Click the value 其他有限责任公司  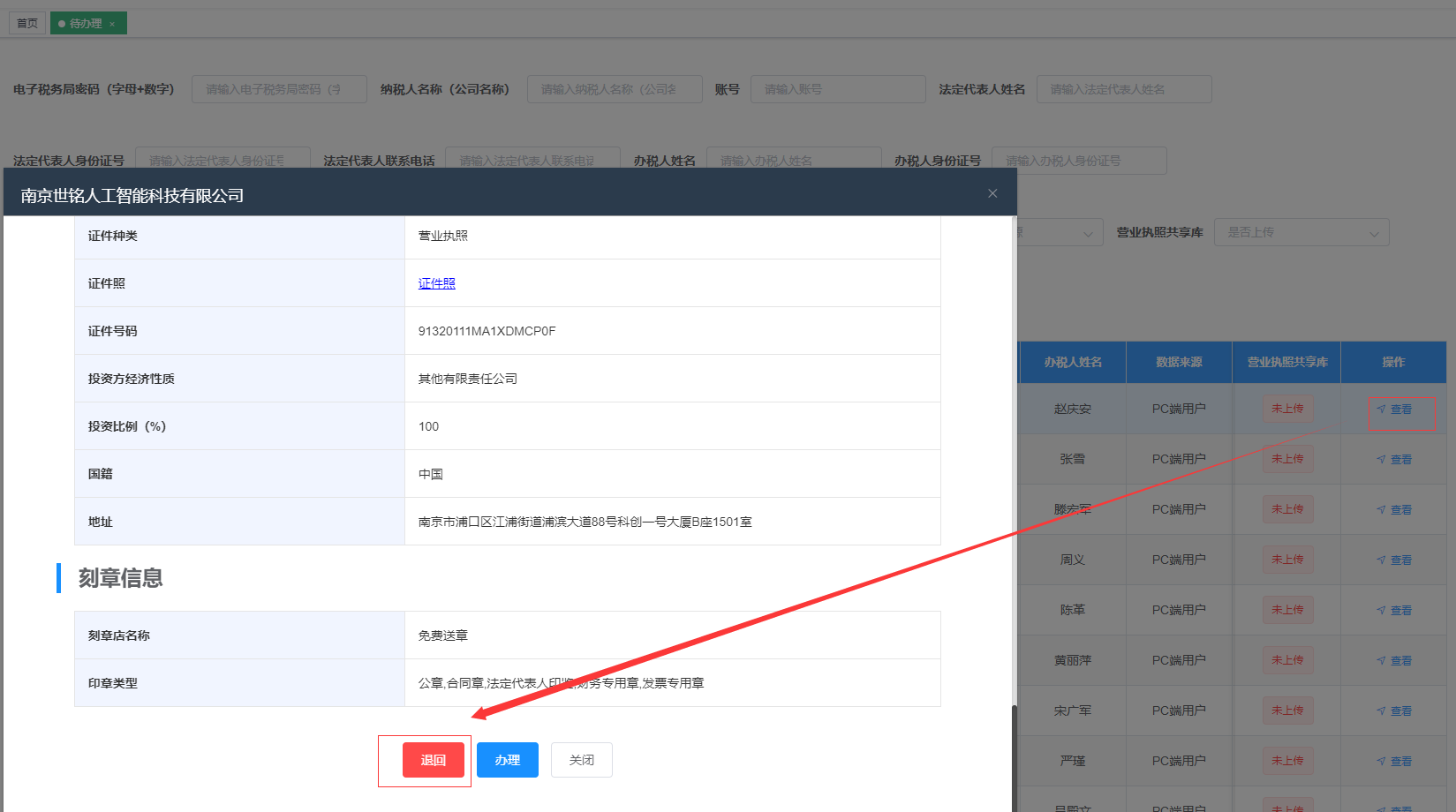(468, 379)
